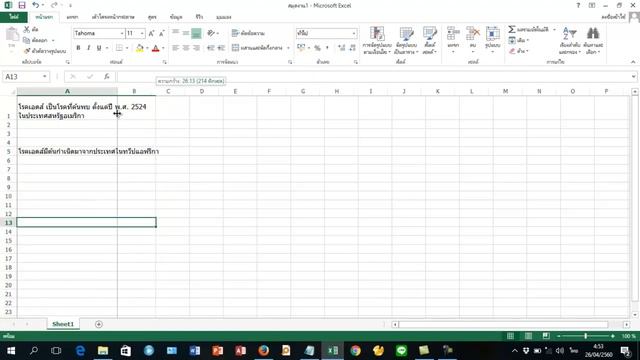The width and height of the screenshot is (640, 360).
Task: Decrease font size with small A icon
Action: pos(162,33)
